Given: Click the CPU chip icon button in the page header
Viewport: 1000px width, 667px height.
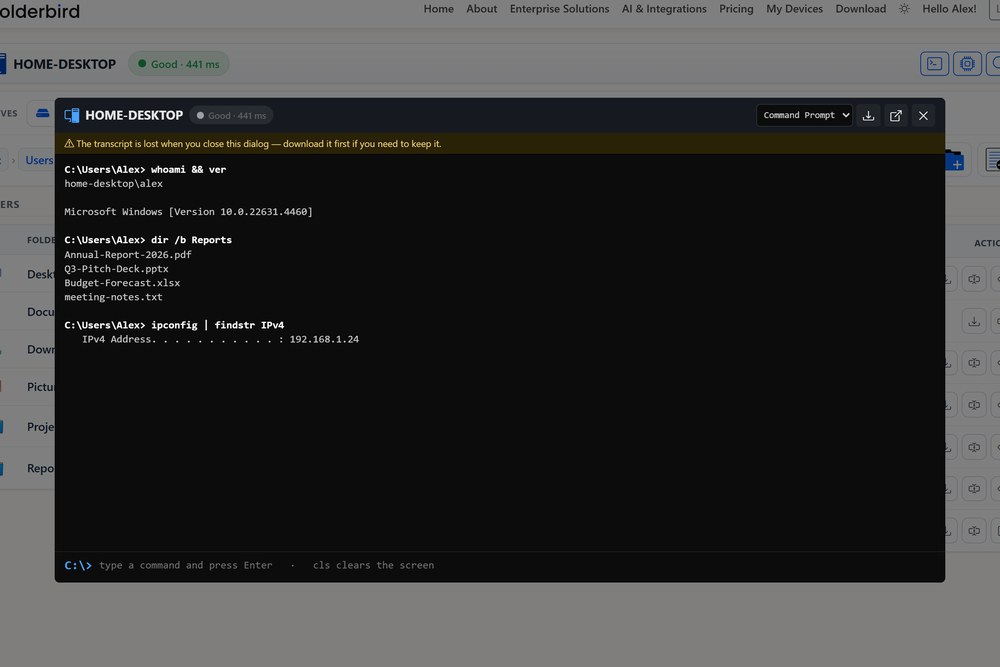Looking at the screenshot, I should (x=967, y=64).
